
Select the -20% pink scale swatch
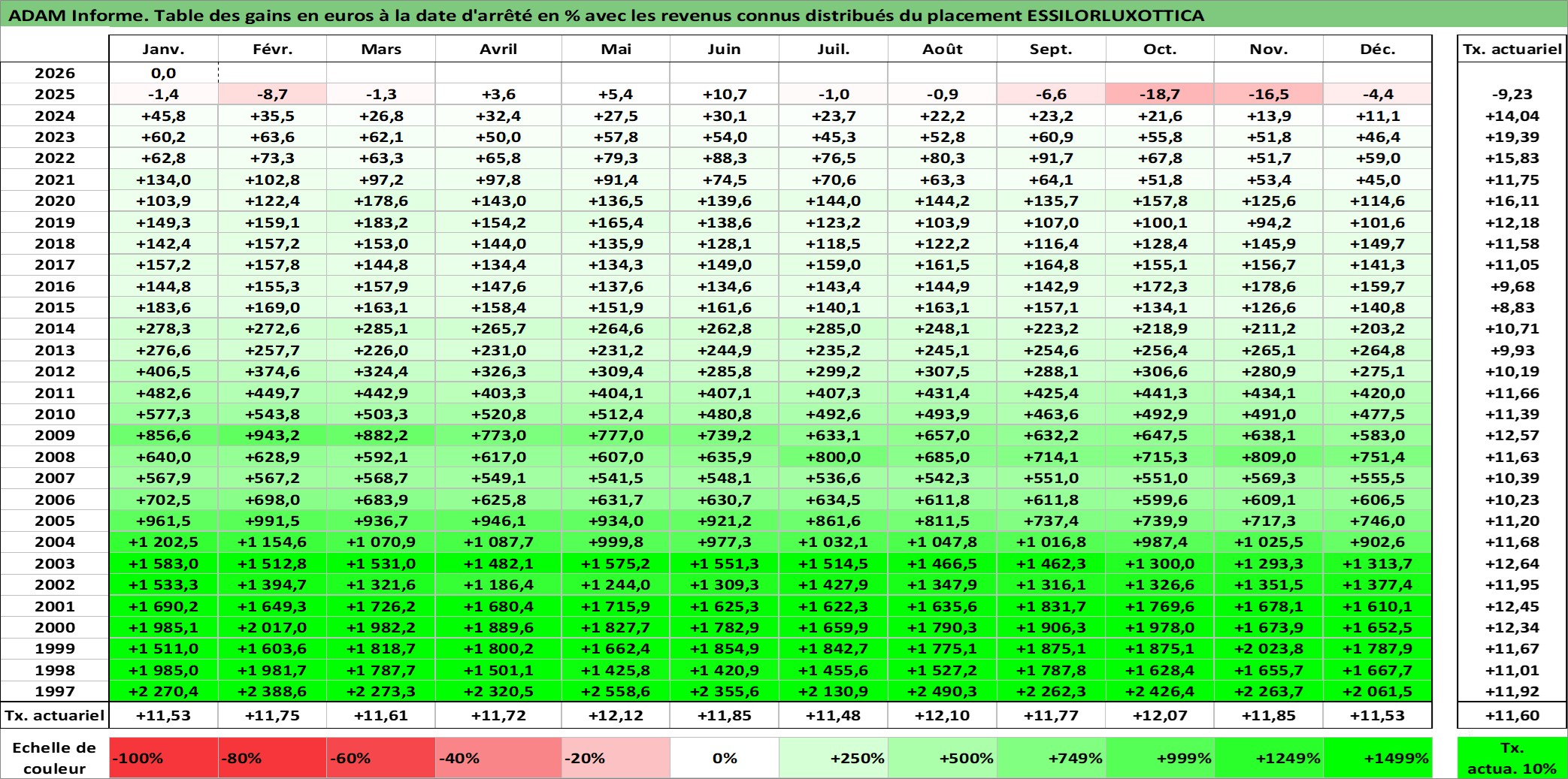[x=616, y=758]
